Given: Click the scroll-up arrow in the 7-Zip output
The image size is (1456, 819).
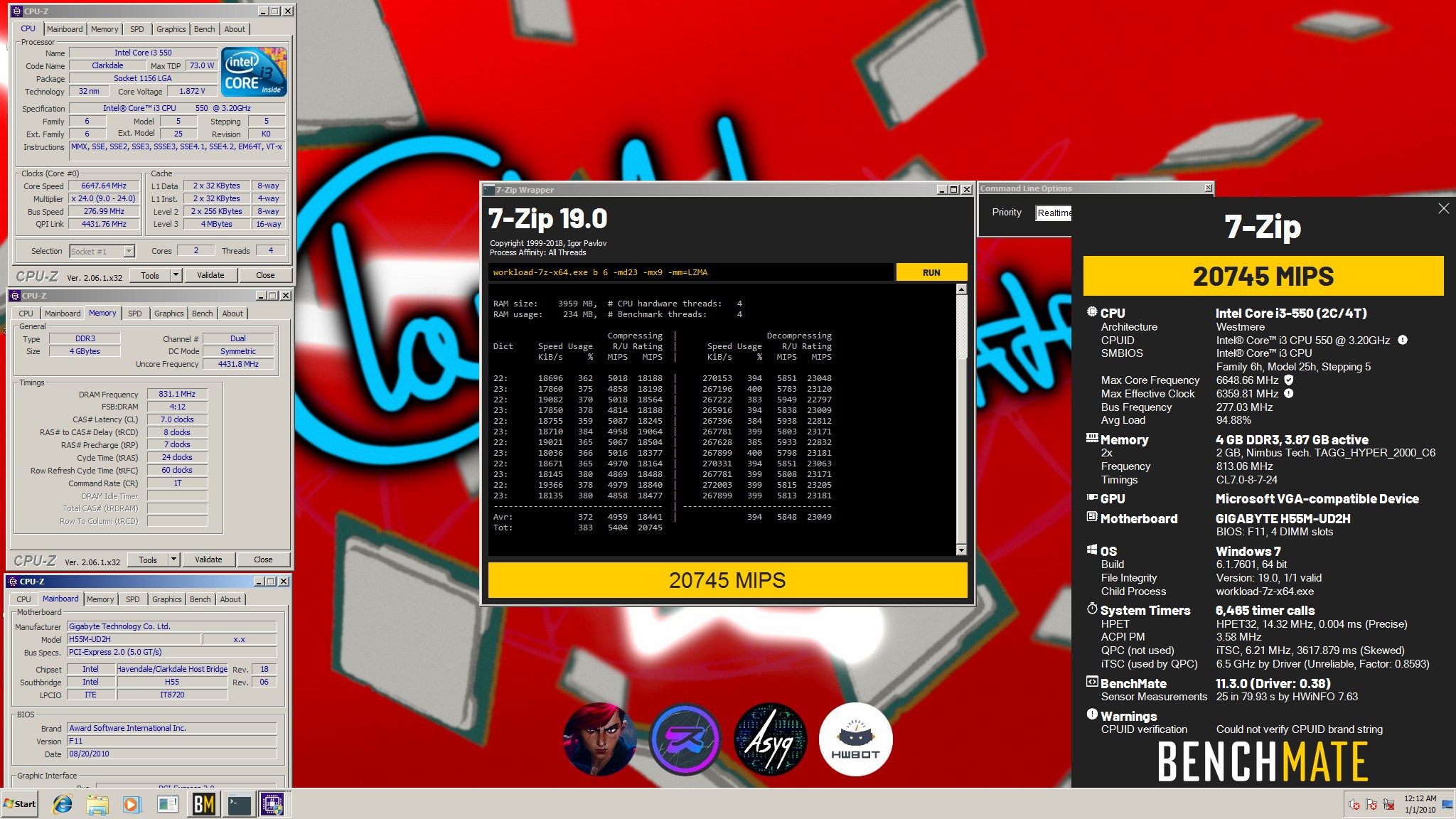Looking at the screenshot, I should point(961,289).
